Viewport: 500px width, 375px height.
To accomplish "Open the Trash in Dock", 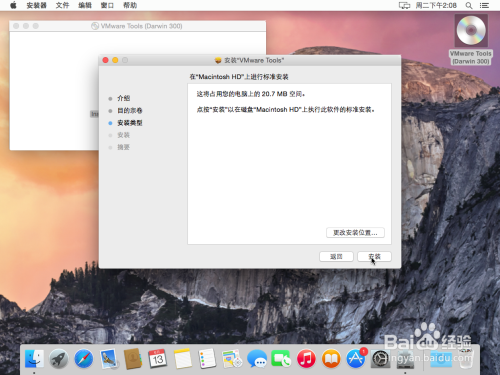I will pyautogui.click(x=466, y=359).
